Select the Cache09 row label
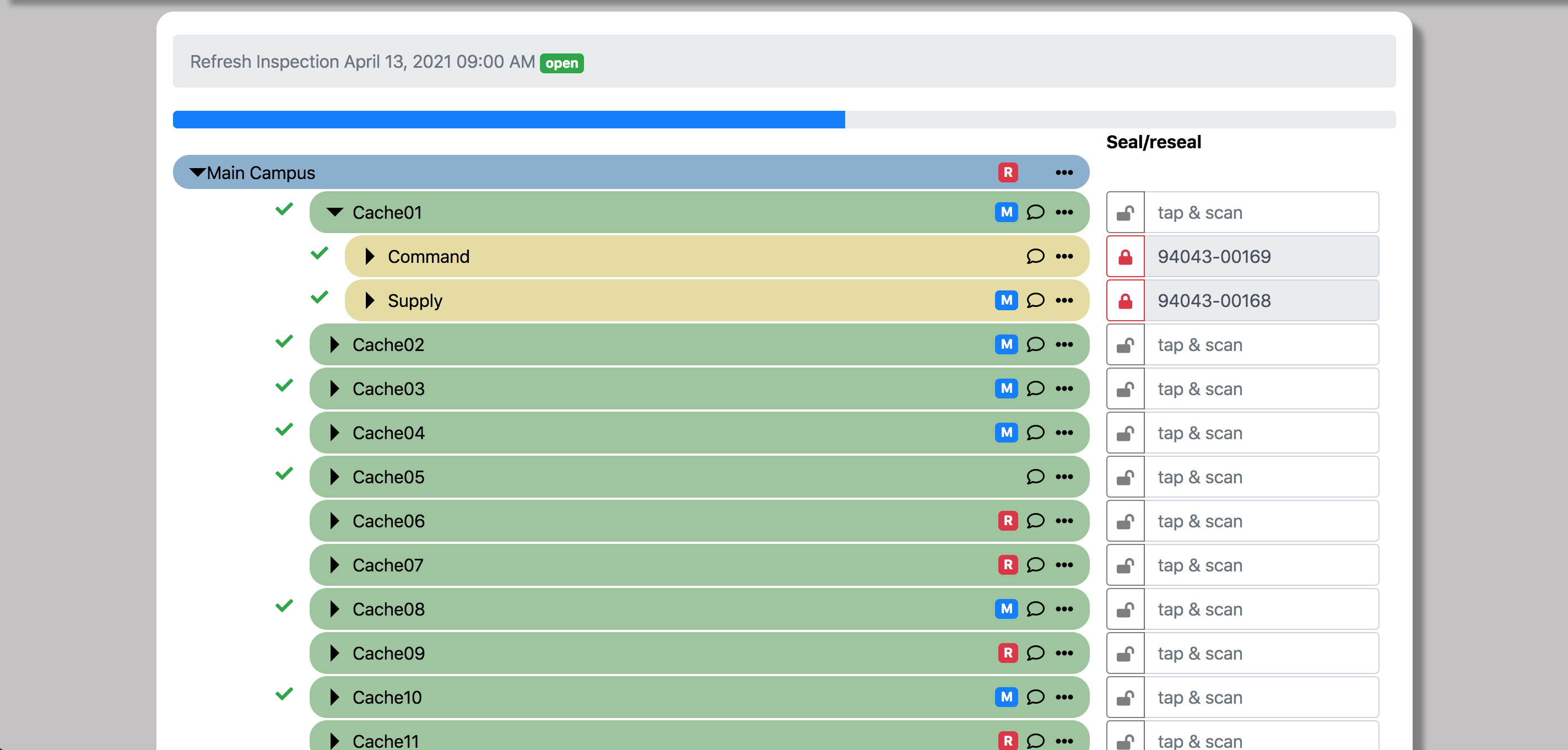 point(388,652)
